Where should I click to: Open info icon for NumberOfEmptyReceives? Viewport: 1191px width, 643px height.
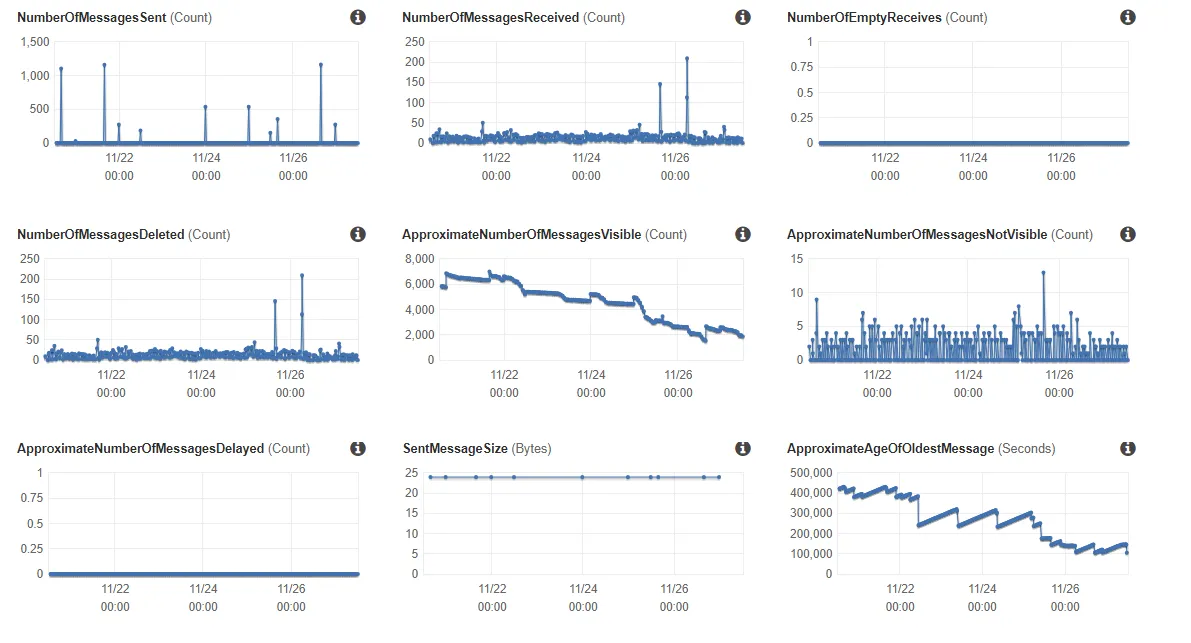(1128, 17)
